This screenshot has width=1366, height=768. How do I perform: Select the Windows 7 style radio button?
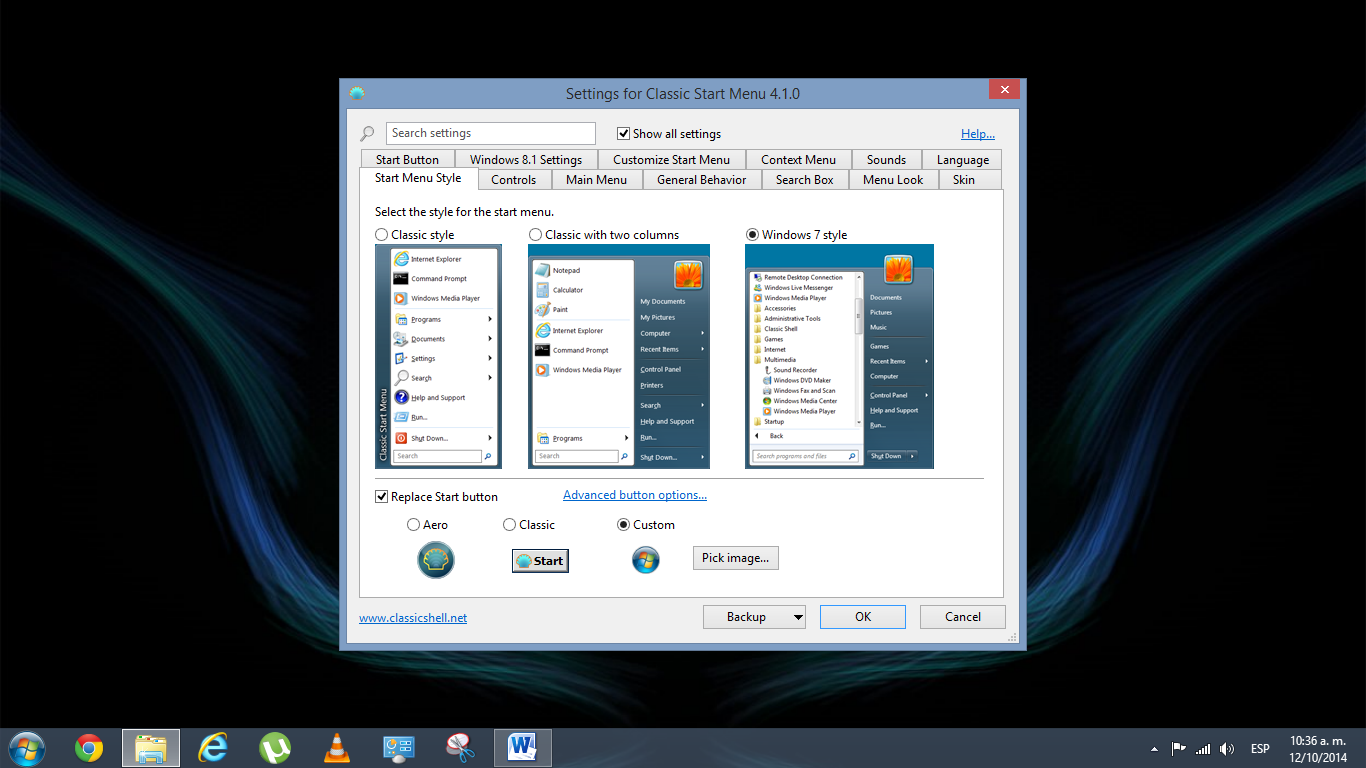[x=752, y=234]
